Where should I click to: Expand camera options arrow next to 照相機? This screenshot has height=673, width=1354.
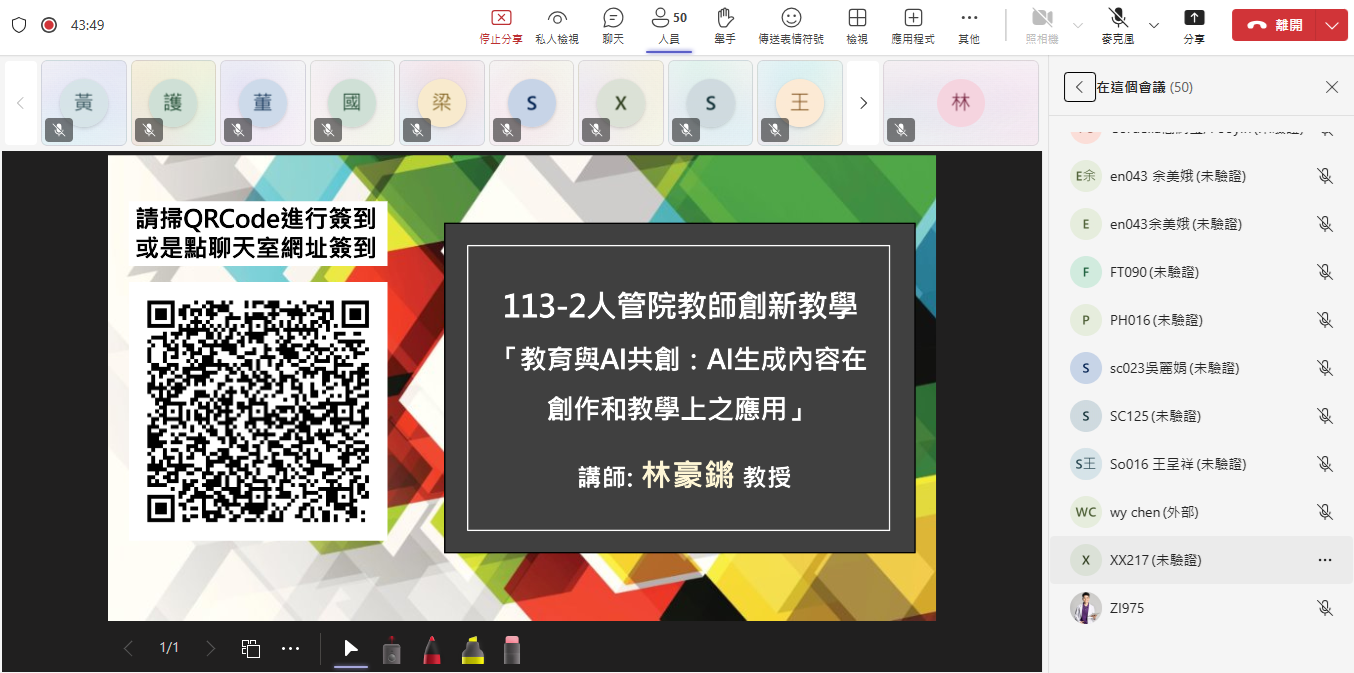[x=1077, y=25]
